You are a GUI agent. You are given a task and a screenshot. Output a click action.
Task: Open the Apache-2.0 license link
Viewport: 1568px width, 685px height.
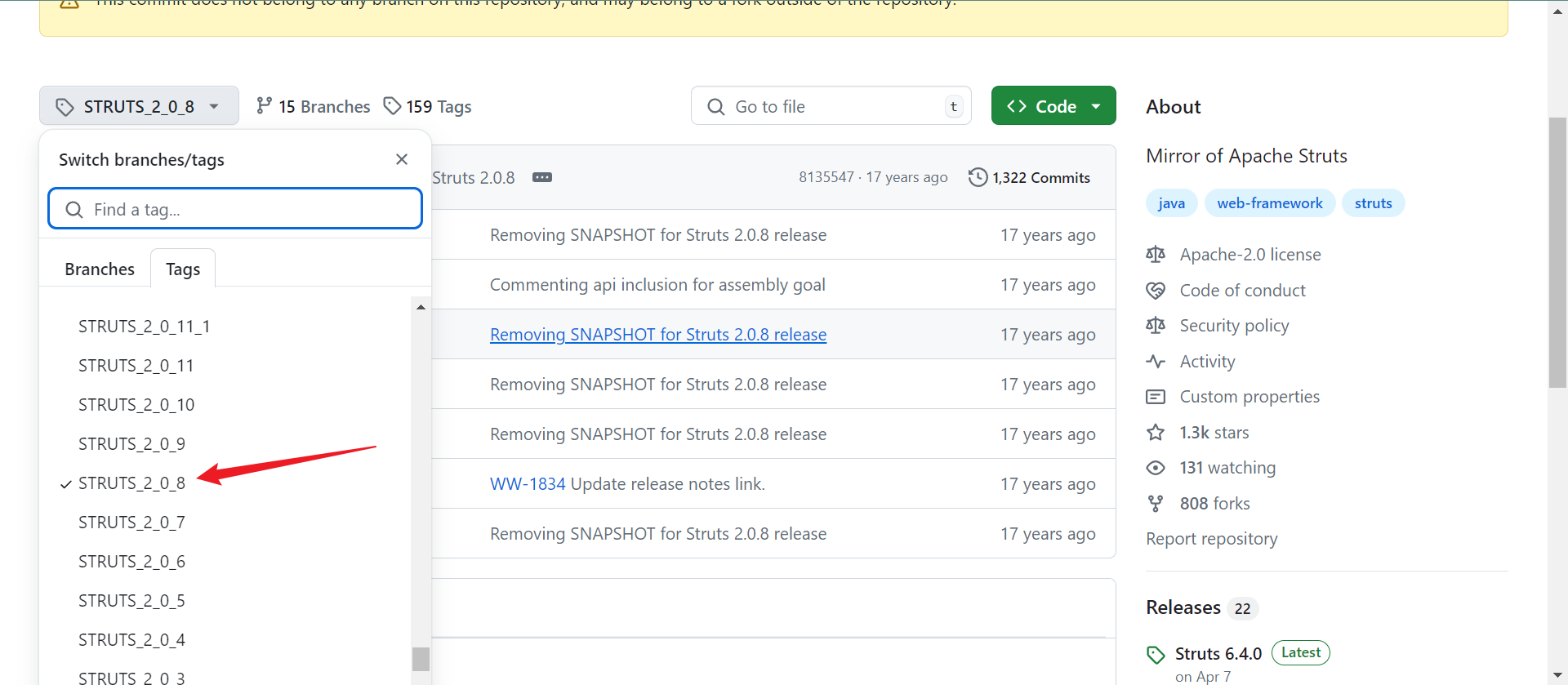(x=1250, y=255)
